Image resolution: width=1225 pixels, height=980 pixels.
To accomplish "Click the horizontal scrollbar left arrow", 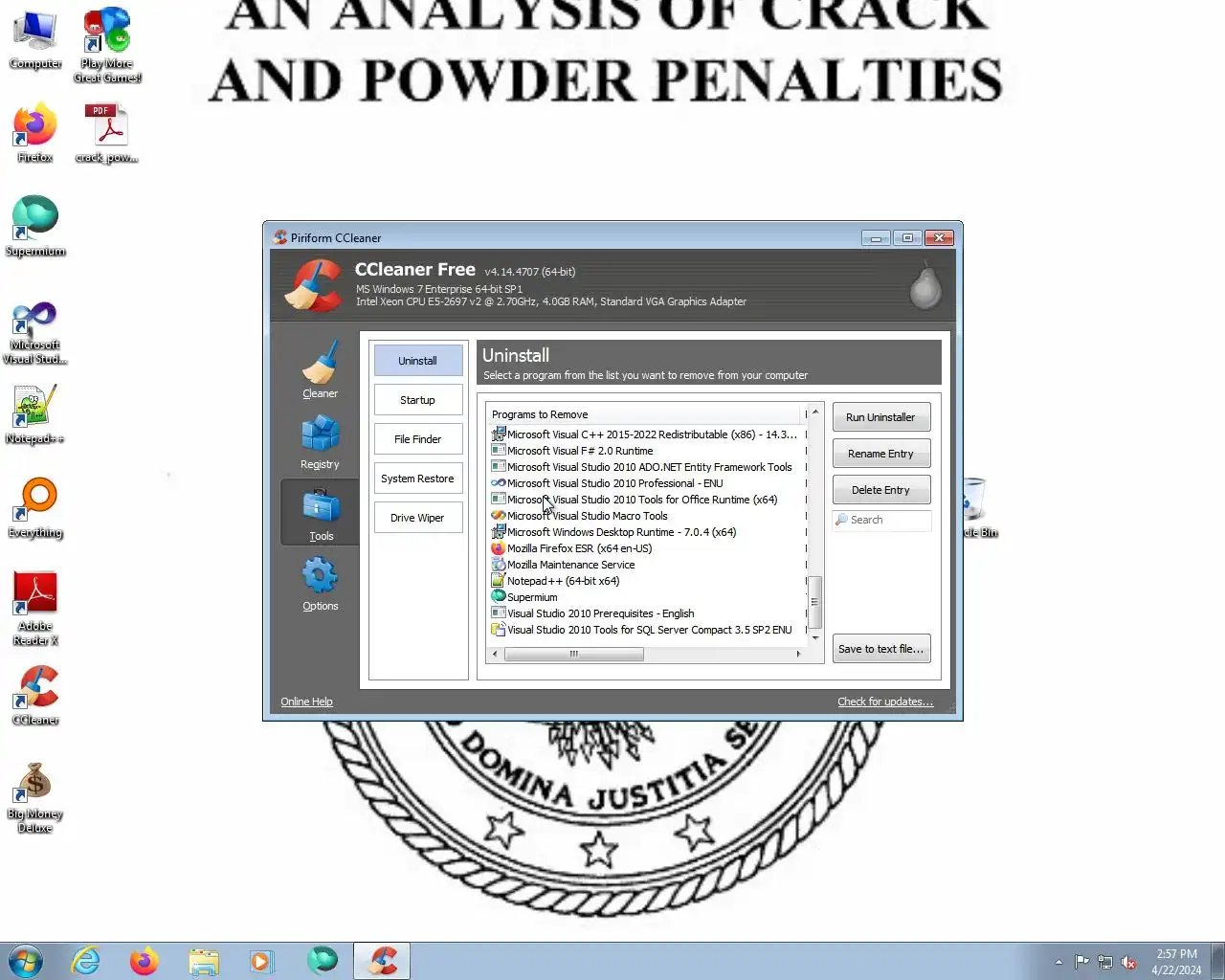I will tap(495, 655).
